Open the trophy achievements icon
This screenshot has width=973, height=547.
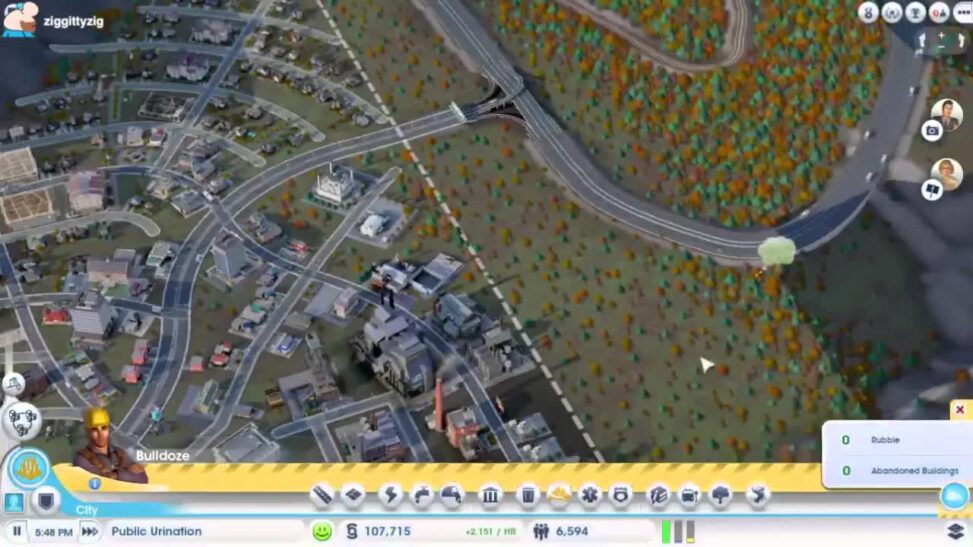pyautogui.click(x=915, y=12)
